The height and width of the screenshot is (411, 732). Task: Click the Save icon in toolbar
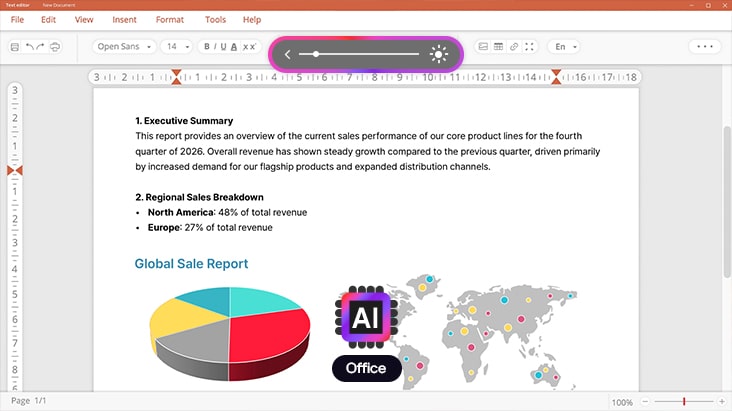point(15,47)
